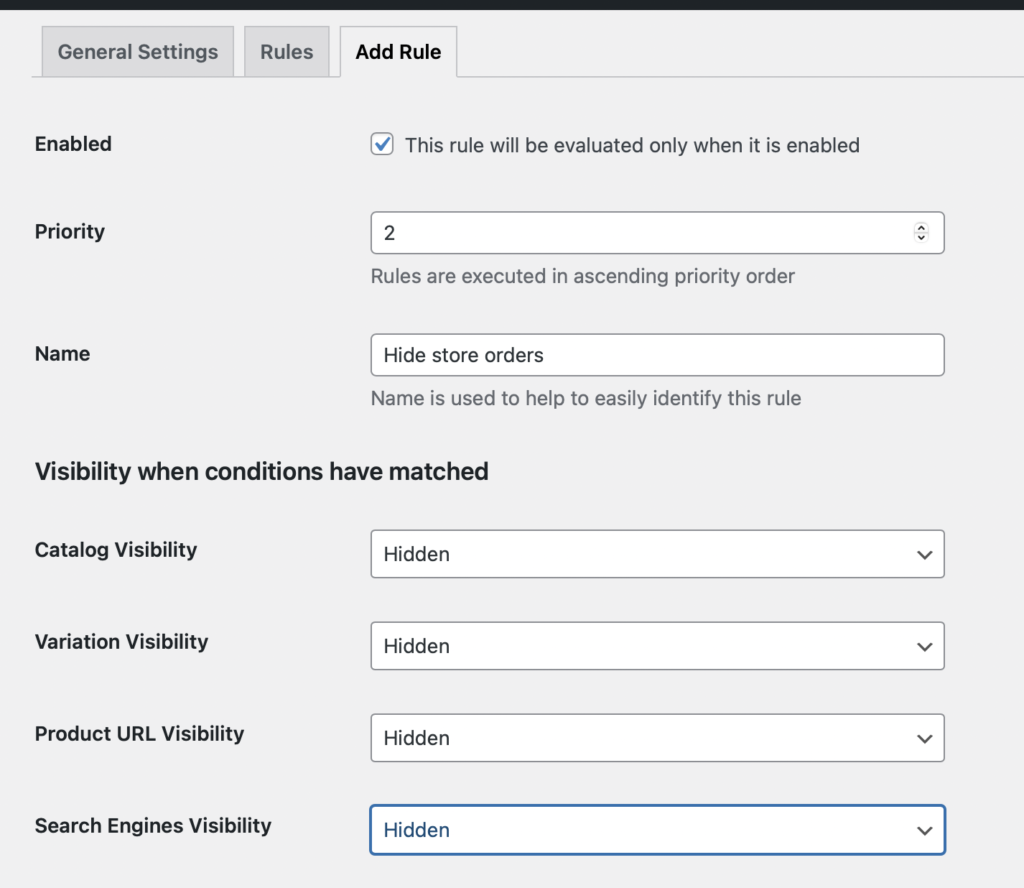Click the chevron arrow on Catalog Visibility
1024x888 pixels.
point(924,554)
